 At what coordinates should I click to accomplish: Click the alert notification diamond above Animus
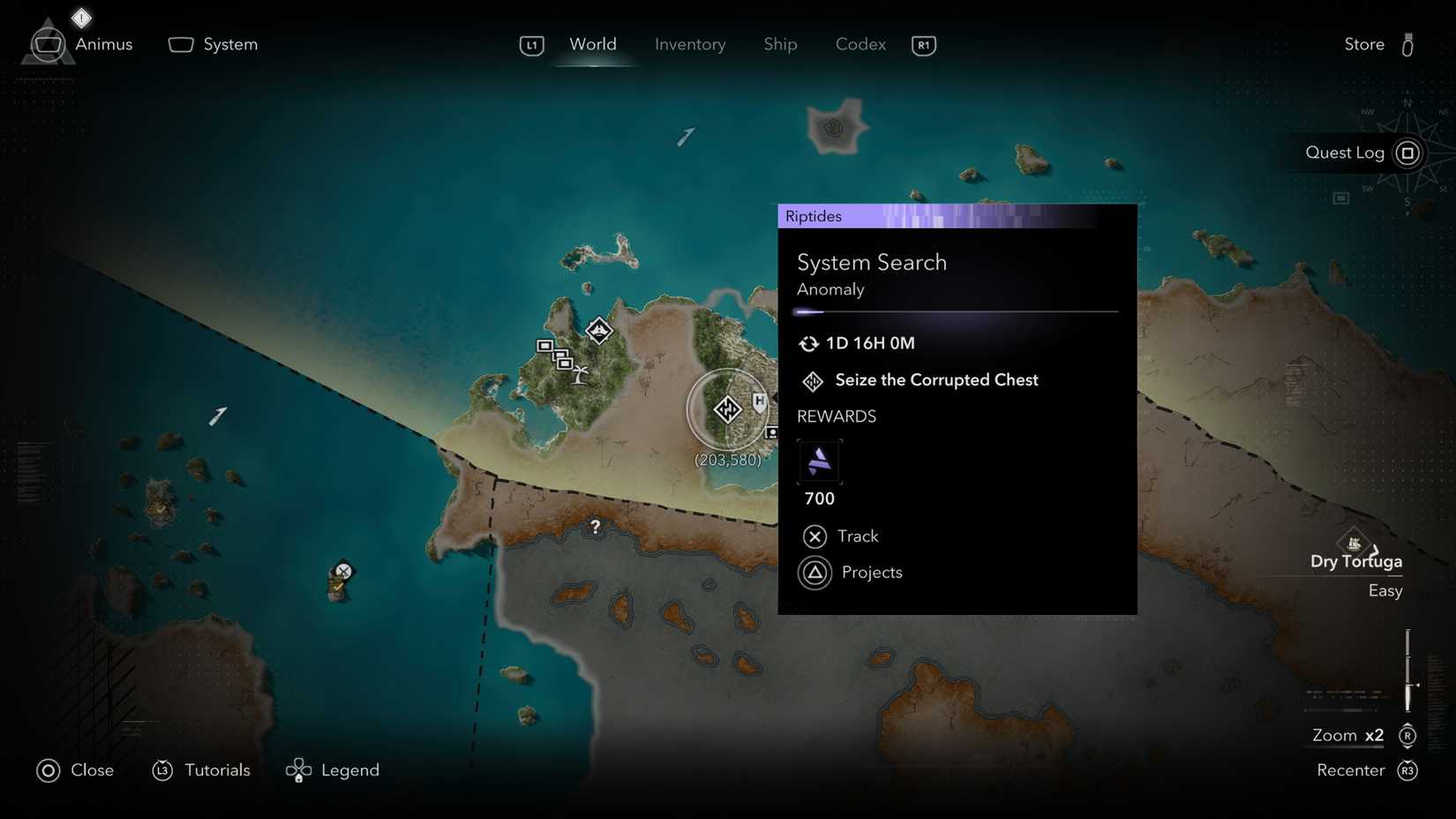point(81,17)
